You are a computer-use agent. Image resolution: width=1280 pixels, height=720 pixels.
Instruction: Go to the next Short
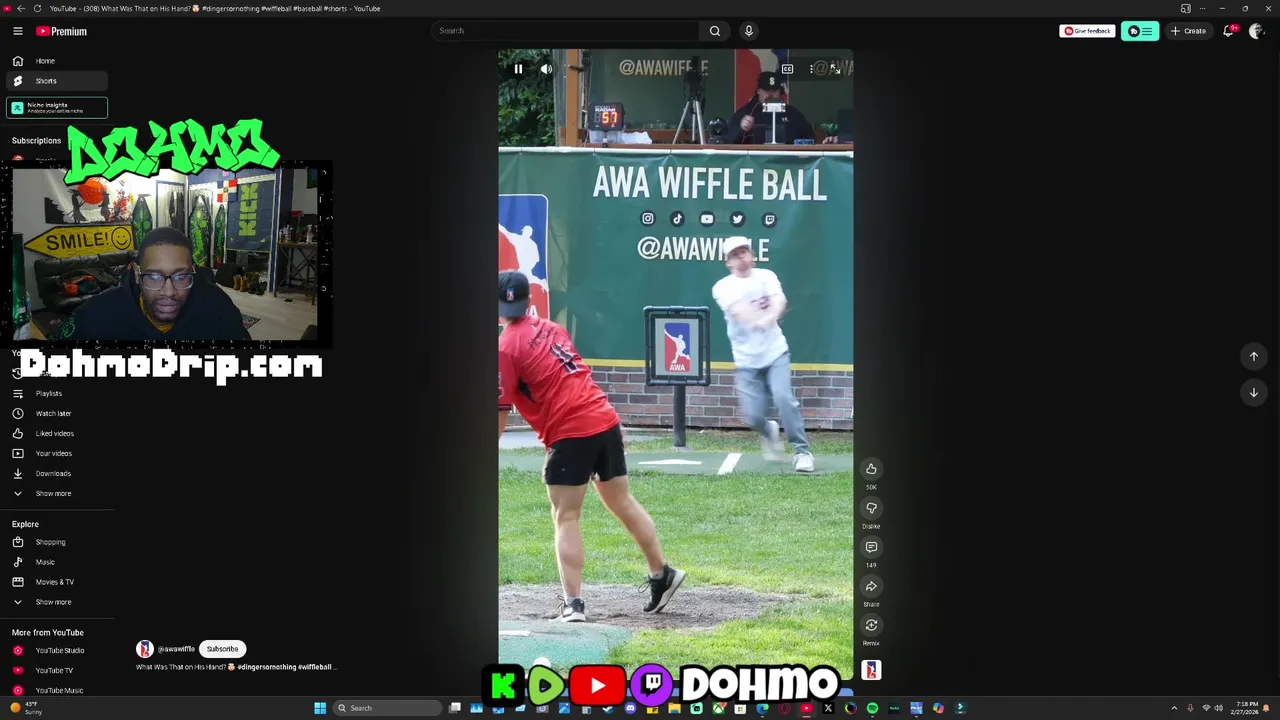point(1253,393)
